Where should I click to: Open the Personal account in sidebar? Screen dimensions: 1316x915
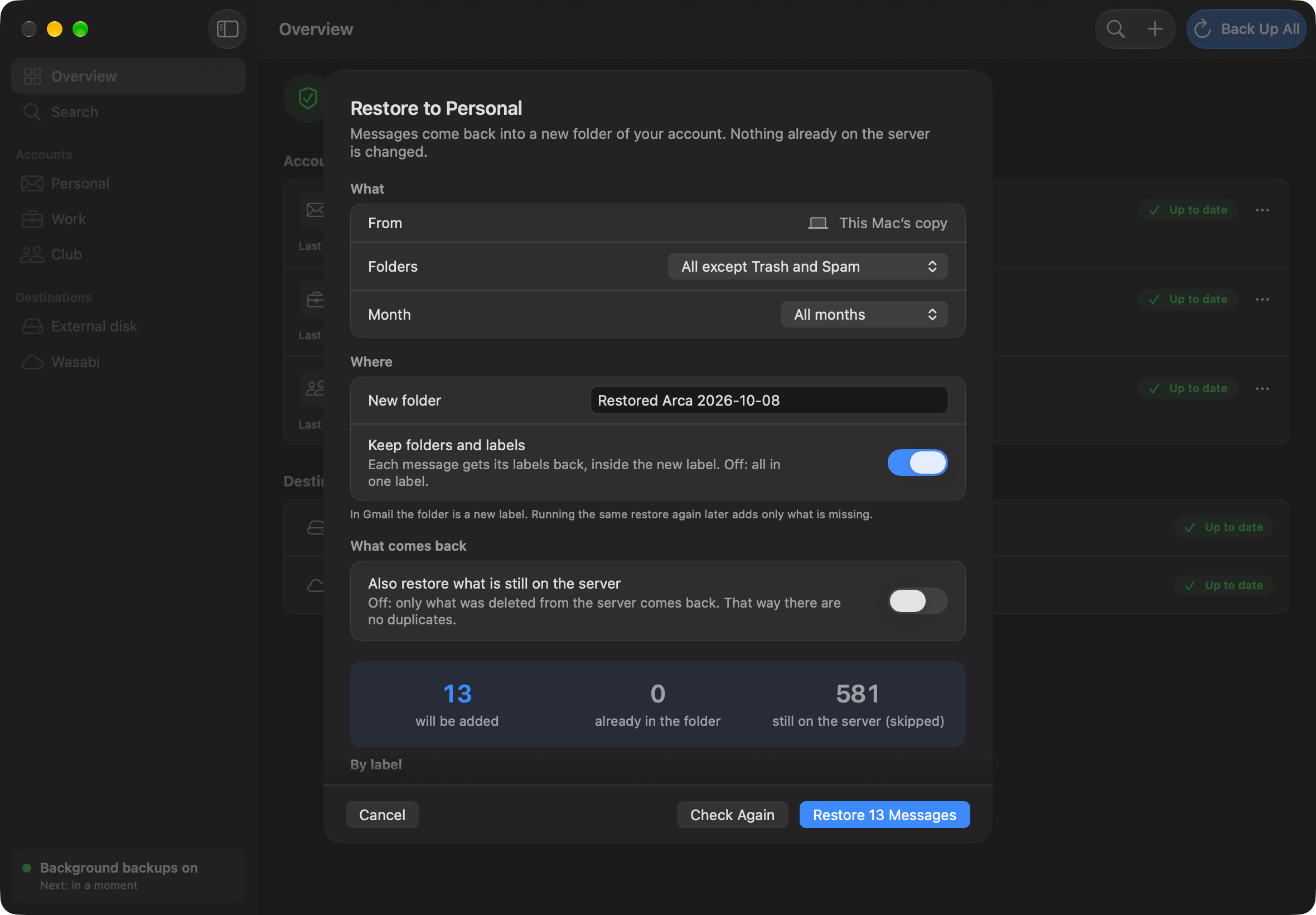[x=128, y=184]
